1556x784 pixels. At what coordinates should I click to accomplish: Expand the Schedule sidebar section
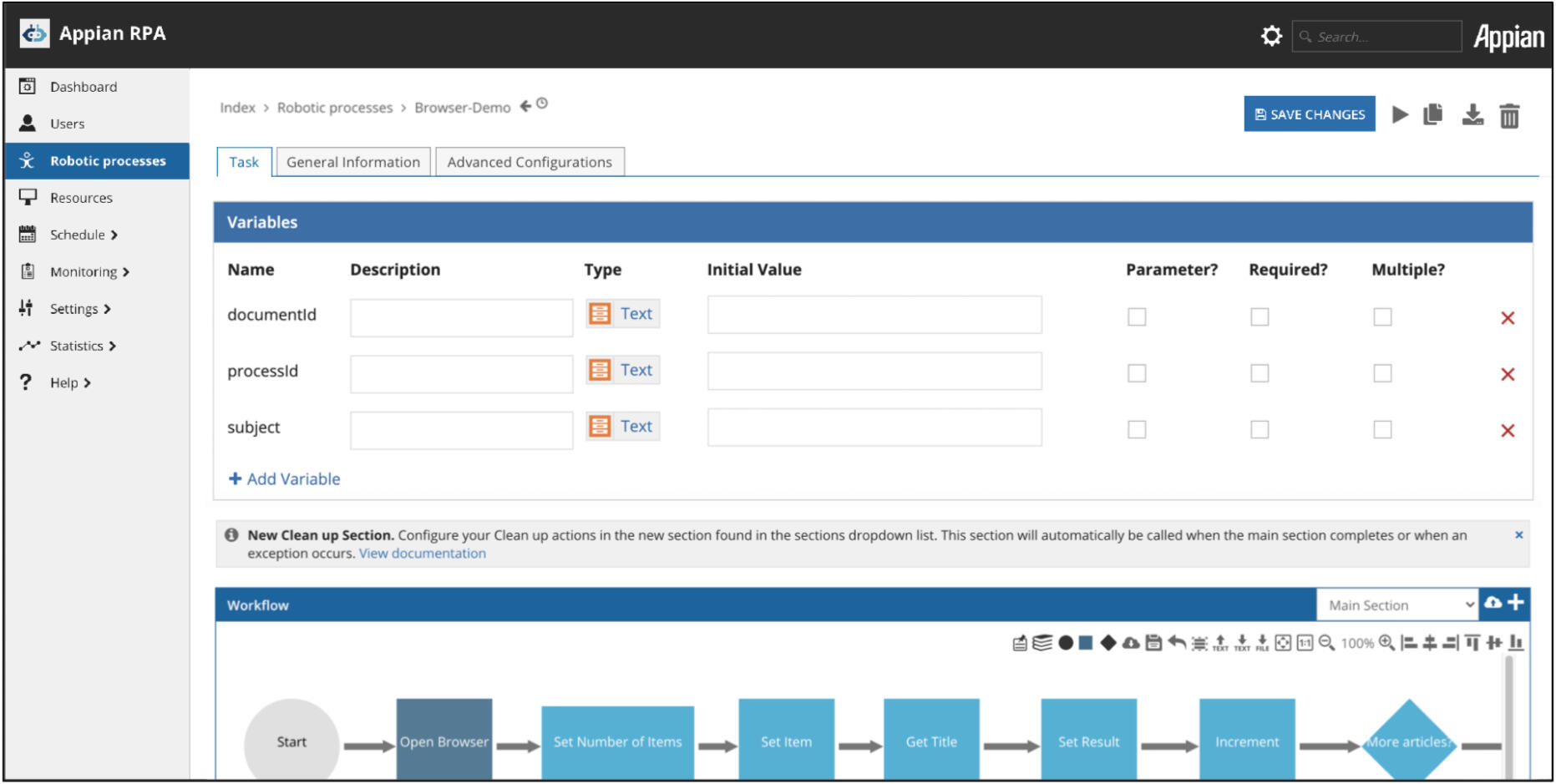pyautogui.click(x=79, y=235)
